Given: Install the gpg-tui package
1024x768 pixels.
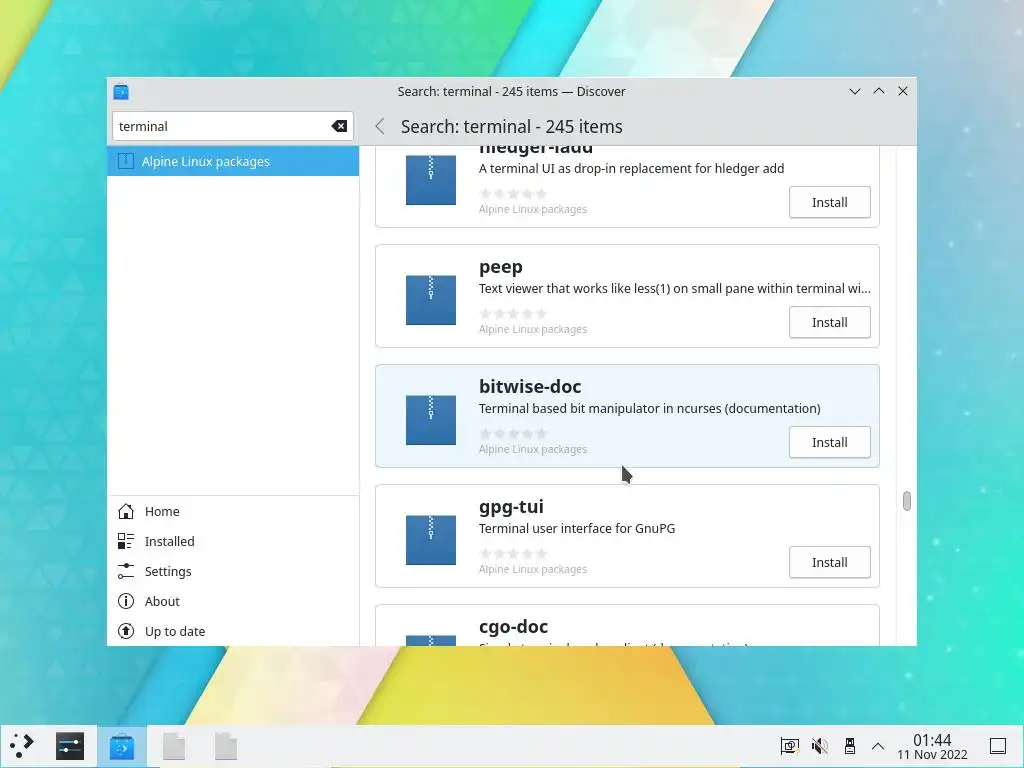Looking at the screenshot, I should 829,562.
